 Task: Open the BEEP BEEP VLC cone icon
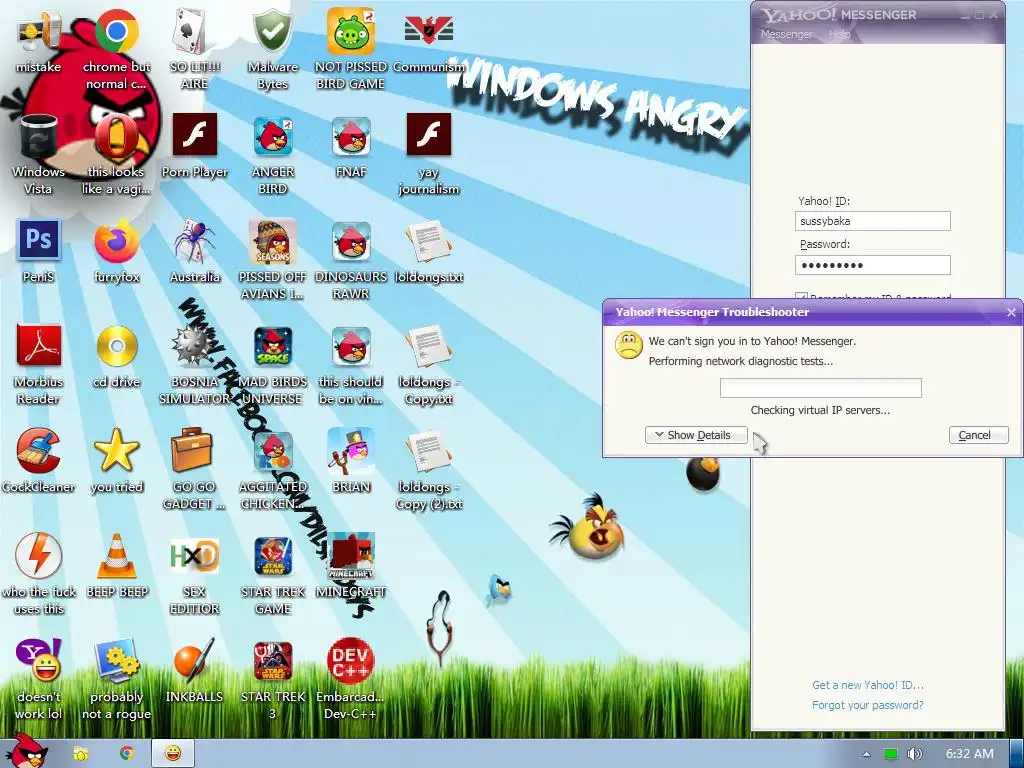116,555
